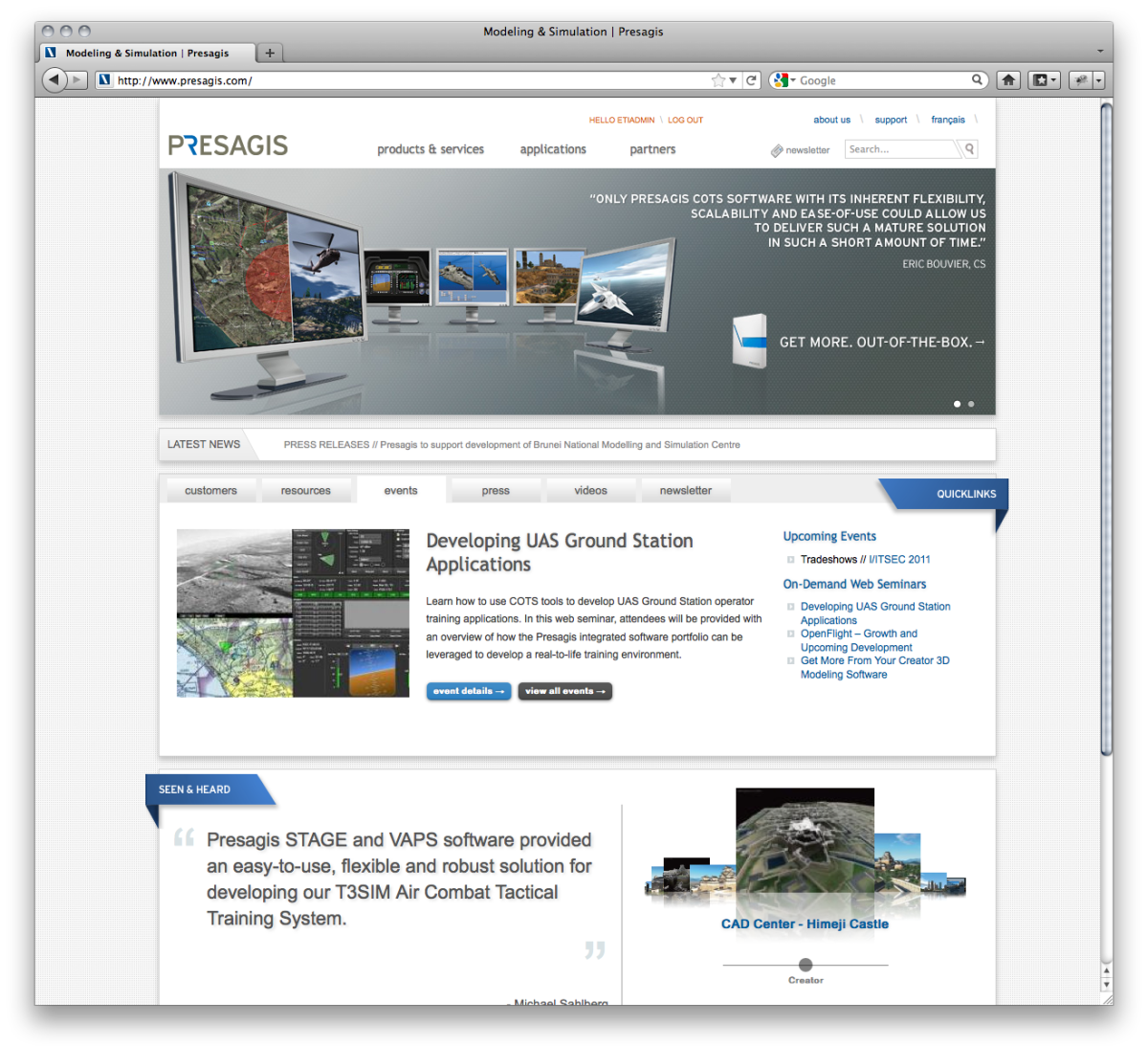
Task: Open a new tab with the plus button
Action: click(x=270, y=53)
